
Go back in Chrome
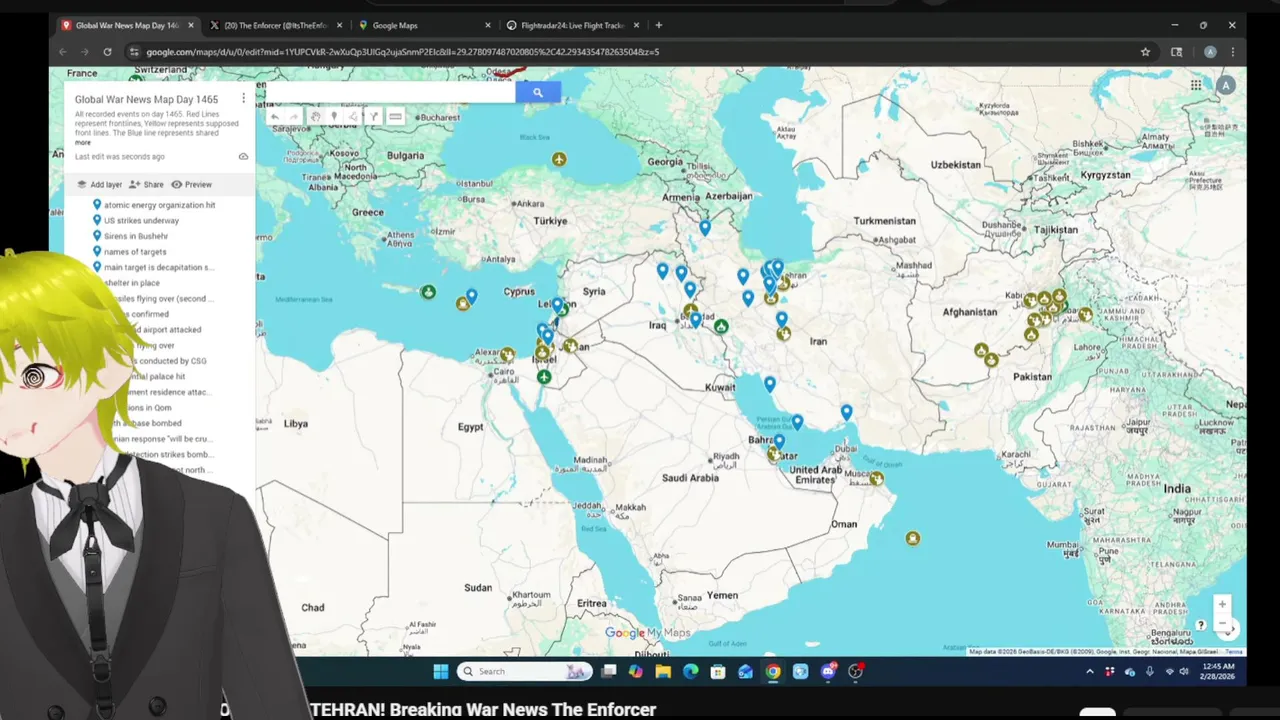[63, 52]
